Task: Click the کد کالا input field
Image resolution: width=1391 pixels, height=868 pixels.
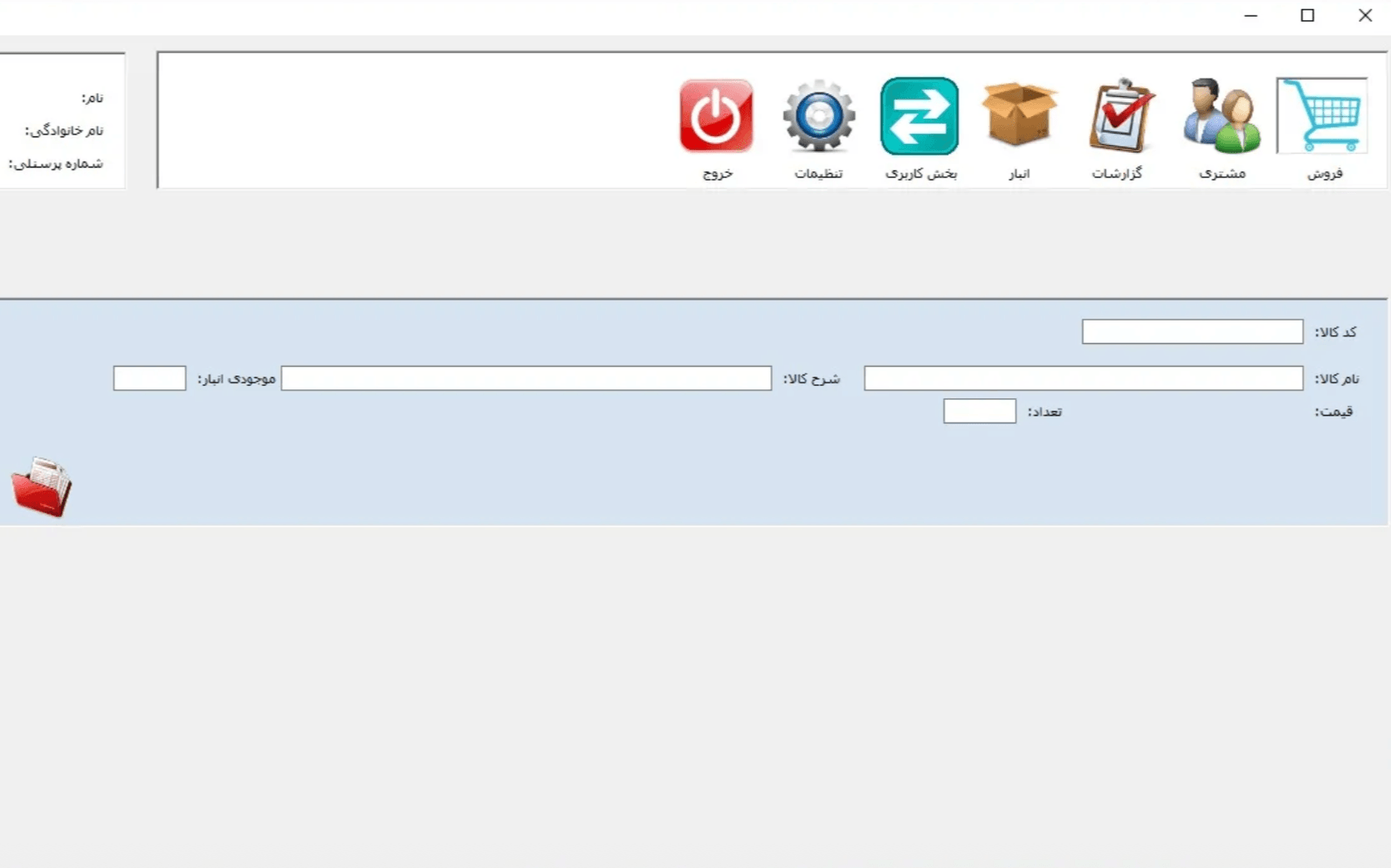Action: [x=1192, y=332]
